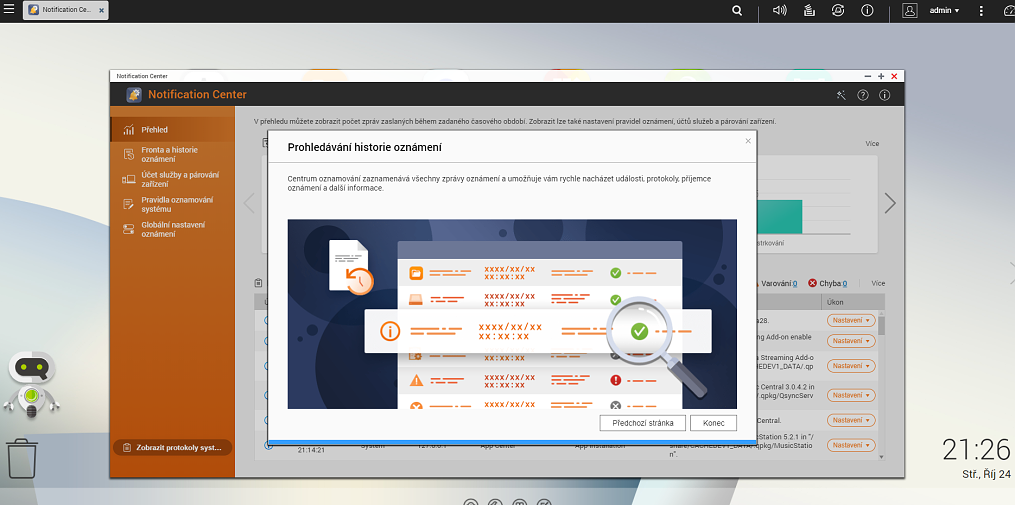Click the left carousel arrow in overview
This screenshot has width=1015, height=505.
pyautogui.click(x=249, y=203)
